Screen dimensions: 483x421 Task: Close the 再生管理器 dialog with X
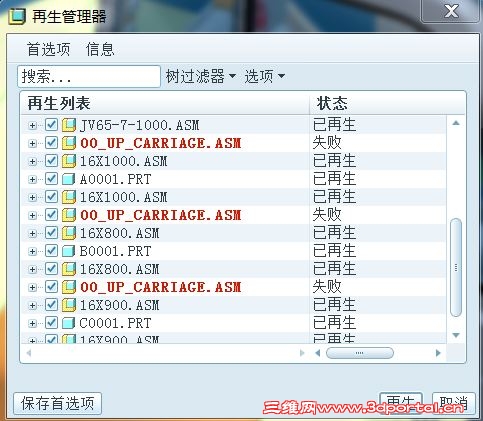pos(451,11)
